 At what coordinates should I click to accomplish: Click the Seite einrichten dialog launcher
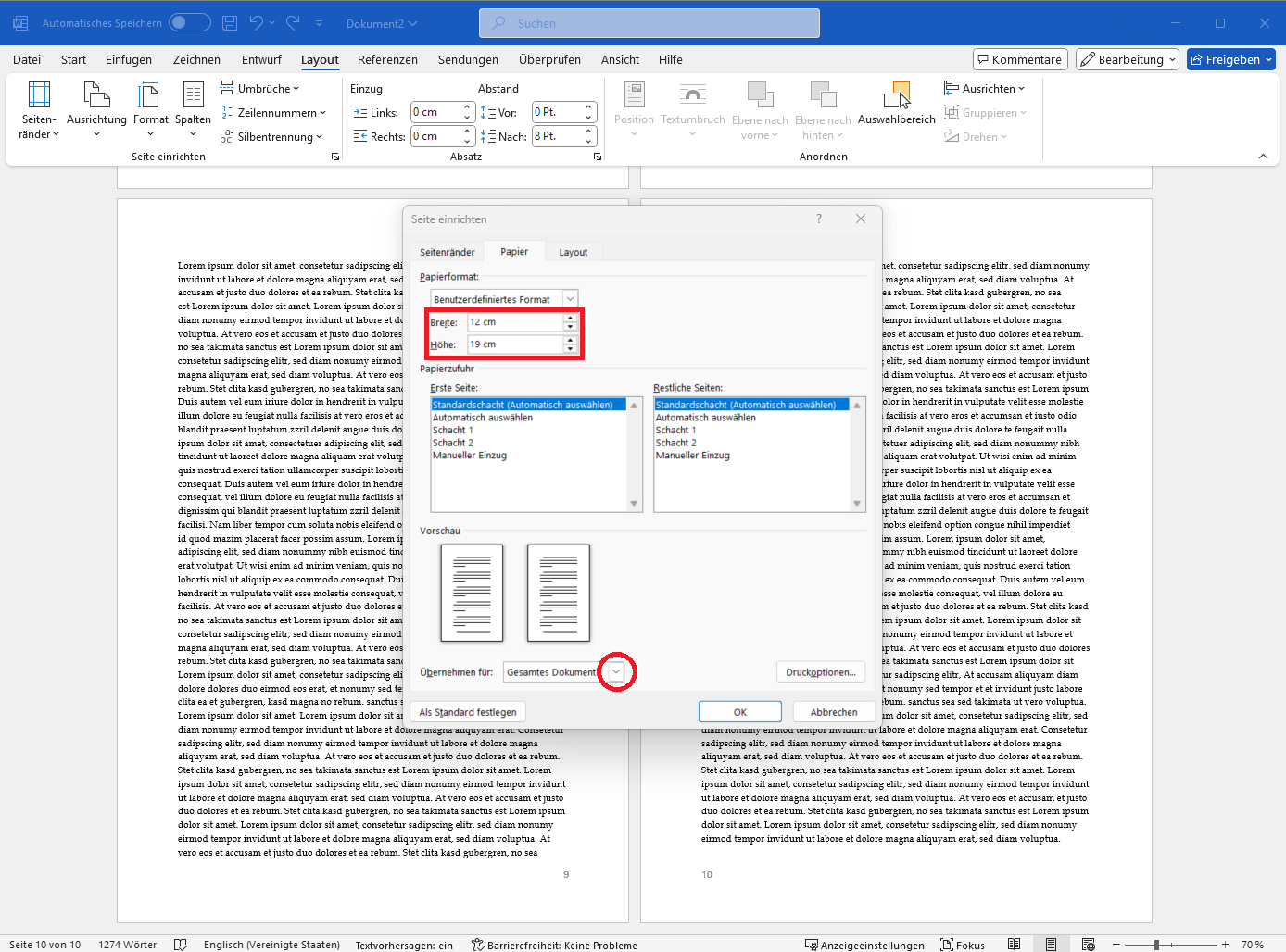[335, 157]
